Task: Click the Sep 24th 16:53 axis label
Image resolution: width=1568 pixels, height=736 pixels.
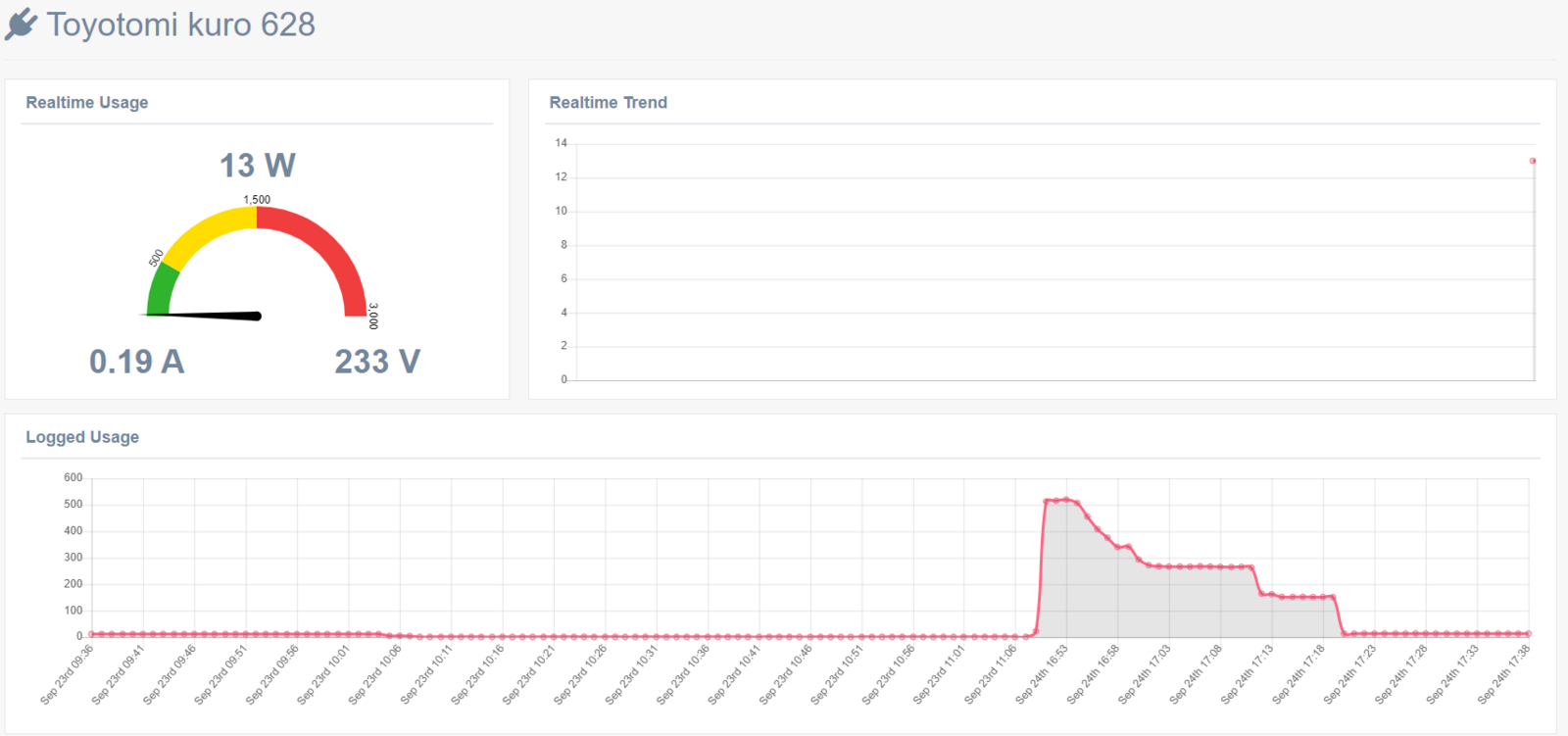Action: click(1043, 674)
